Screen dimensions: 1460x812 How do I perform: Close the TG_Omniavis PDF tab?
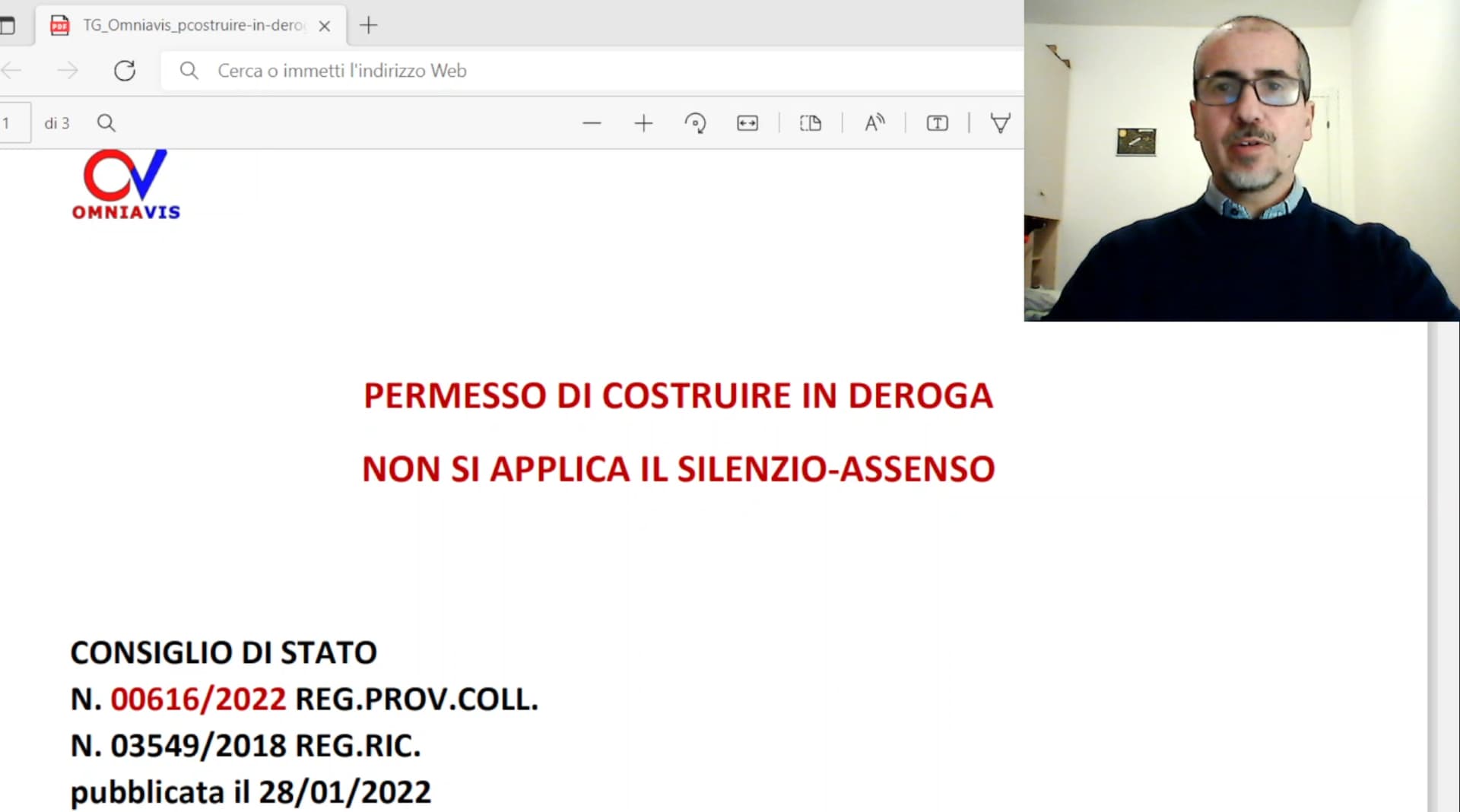click(325, 26)
